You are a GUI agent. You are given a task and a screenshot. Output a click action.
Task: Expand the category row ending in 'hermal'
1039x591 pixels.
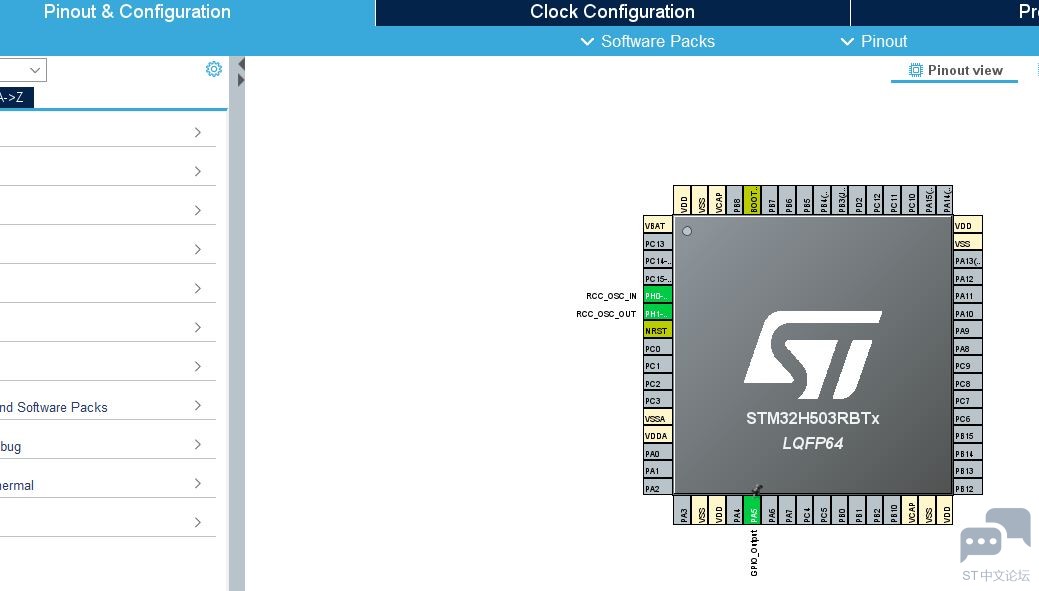pos(107,484)
